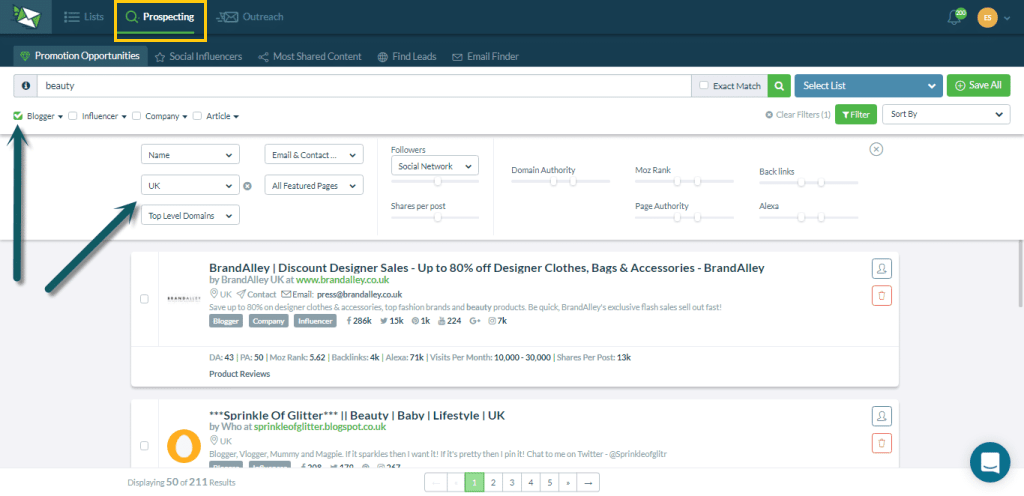Open the Name filter dropdown
Viewport: 1024px width, 496px height.
tap(190, 155)
